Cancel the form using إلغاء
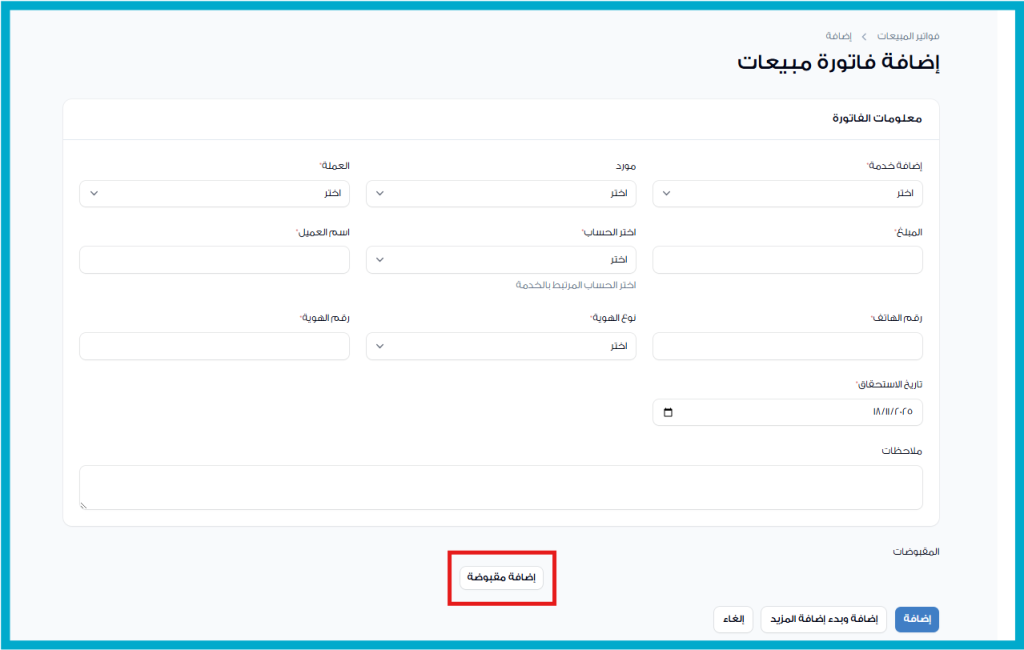1024x650 pixels. (734, 620)
